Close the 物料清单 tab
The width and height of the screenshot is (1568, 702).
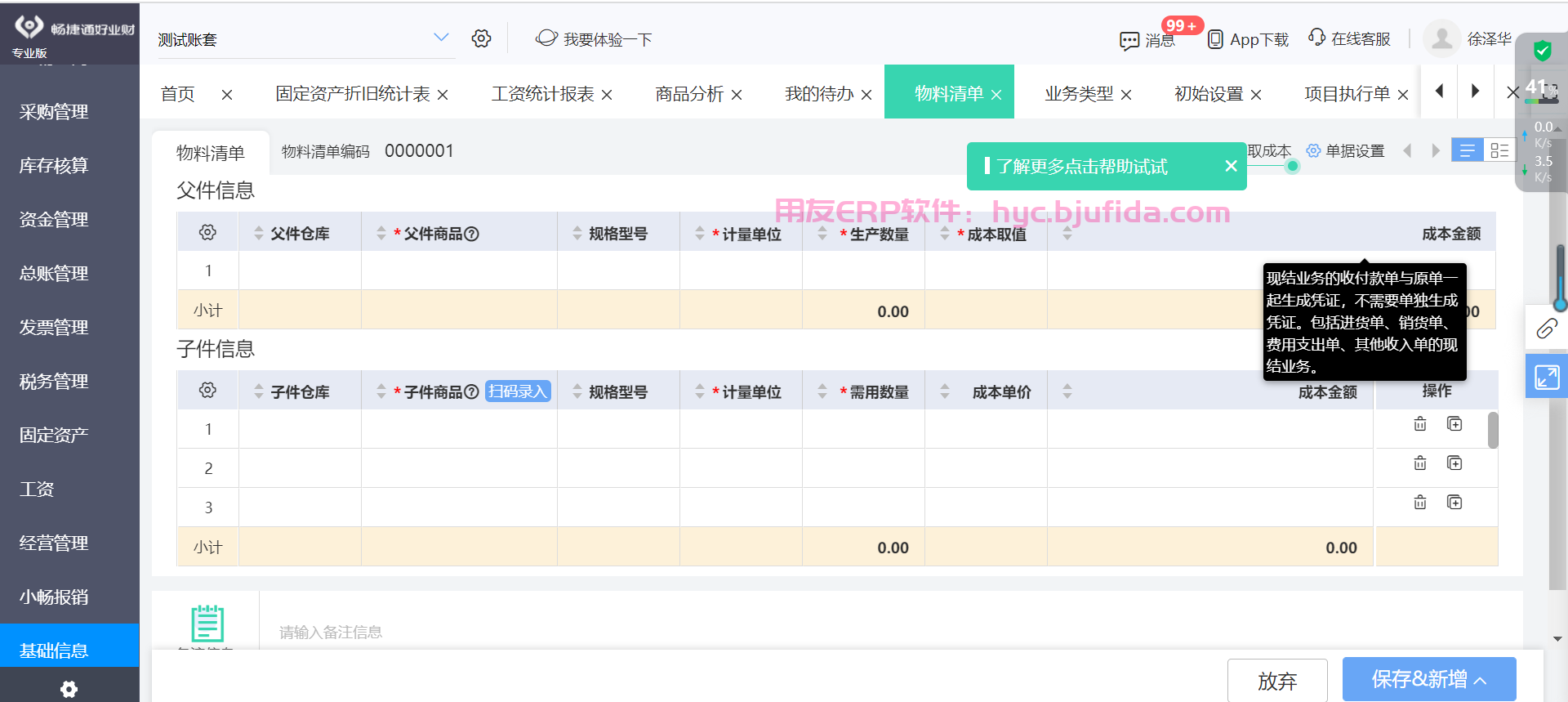[996, 95]
